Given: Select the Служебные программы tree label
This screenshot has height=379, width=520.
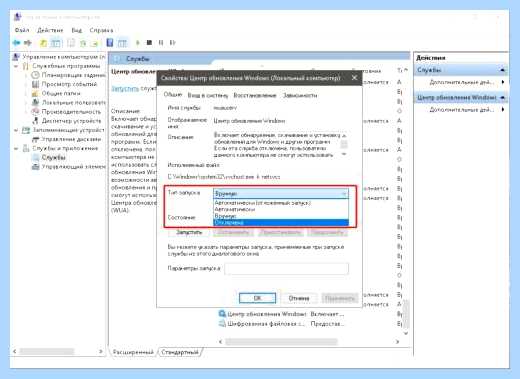Looking at the screenshot, I should [66, 66].
